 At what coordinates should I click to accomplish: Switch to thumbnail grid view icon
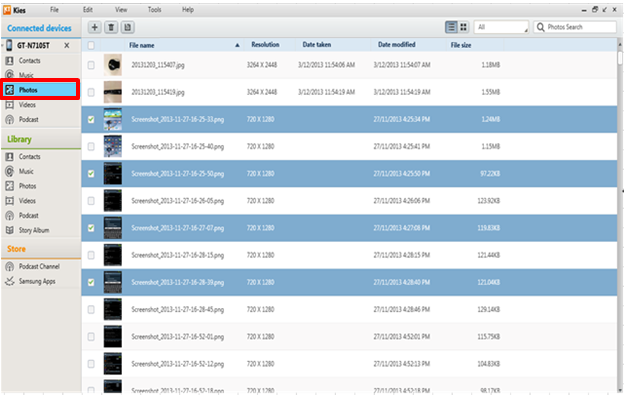click(x=463, y=27)
